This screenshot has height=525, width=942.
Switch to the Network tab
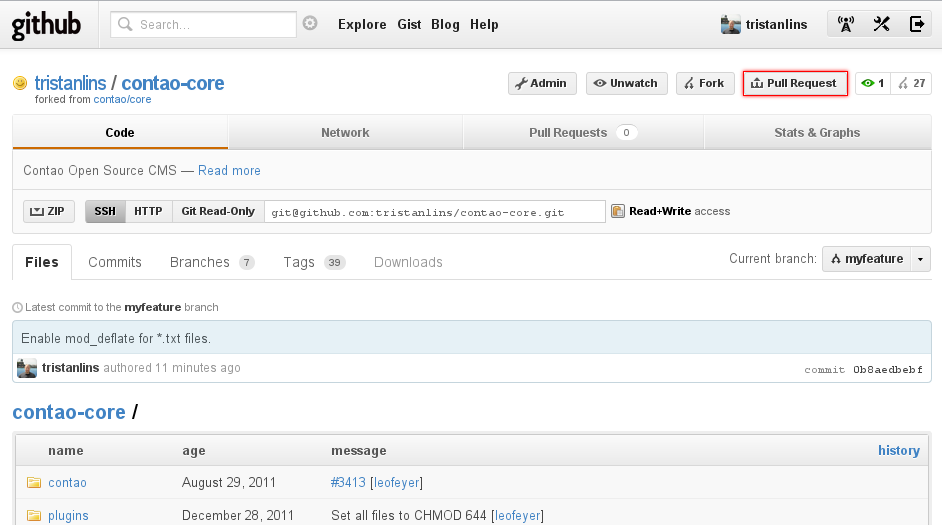tap(345, 133)
